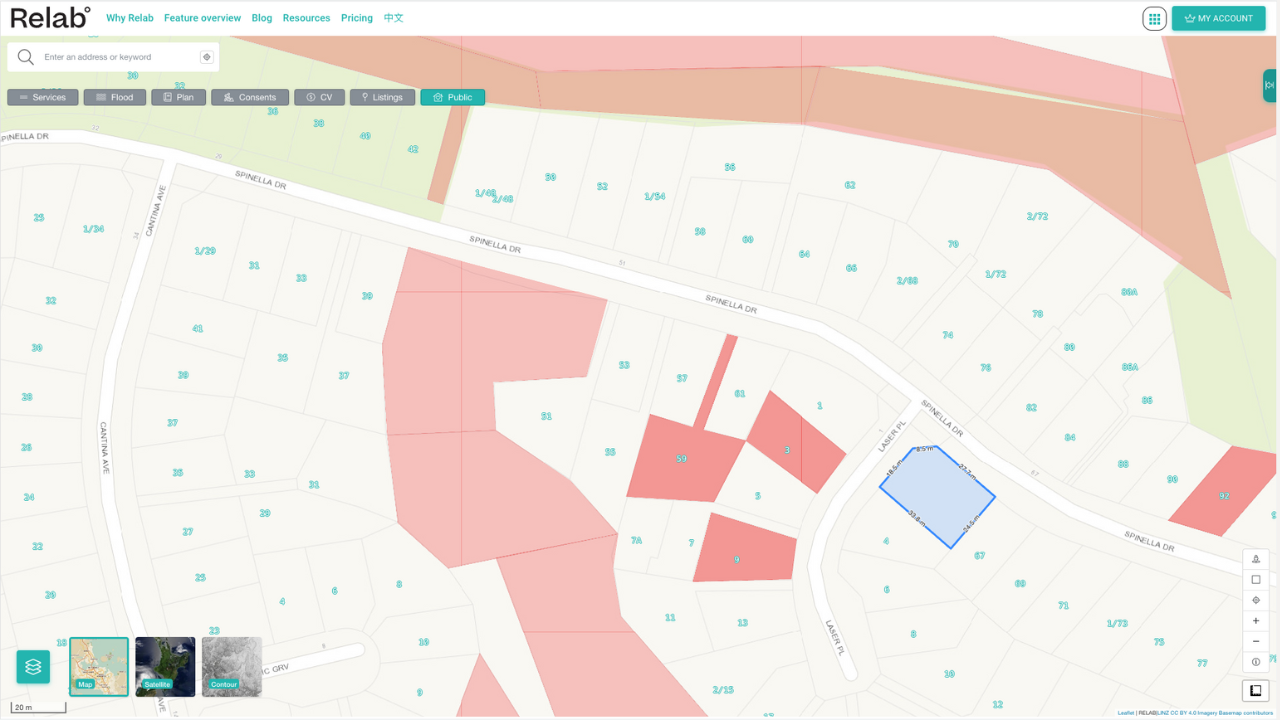Go to the Pricing page
1280x720 pixels.
356,18
